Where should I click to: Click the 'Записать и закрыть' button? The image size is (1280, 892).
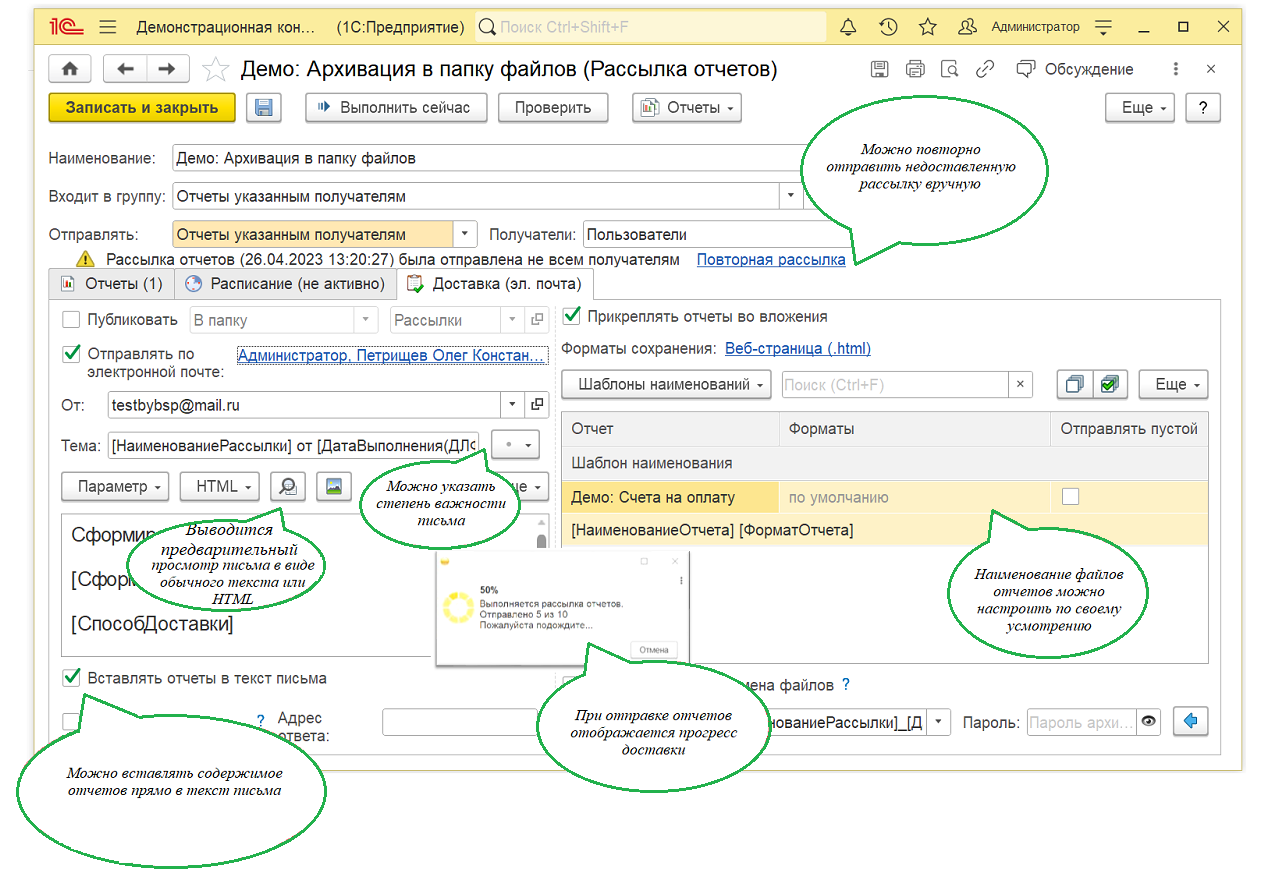pos(141,108)
